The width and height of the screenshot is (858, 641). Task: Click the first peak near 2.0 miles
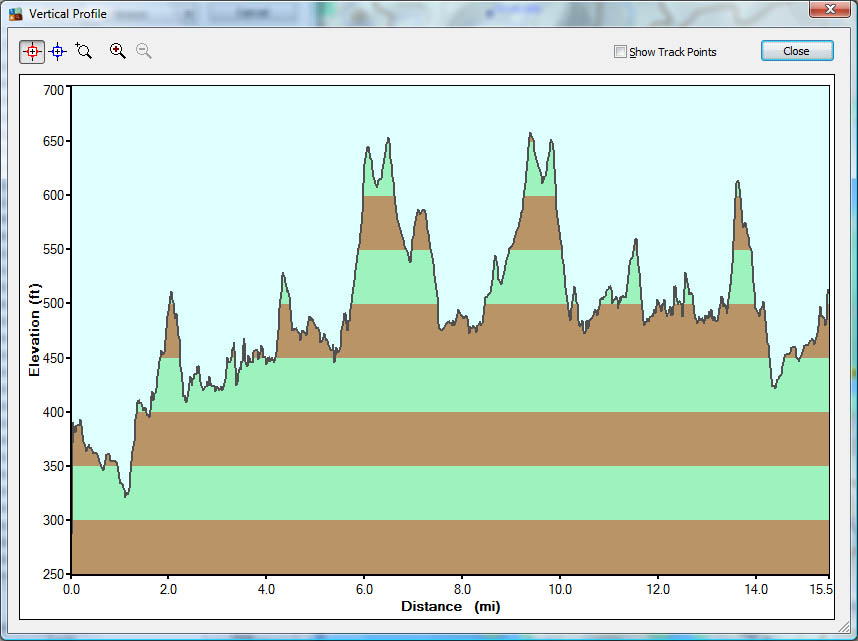coord(171,293)
